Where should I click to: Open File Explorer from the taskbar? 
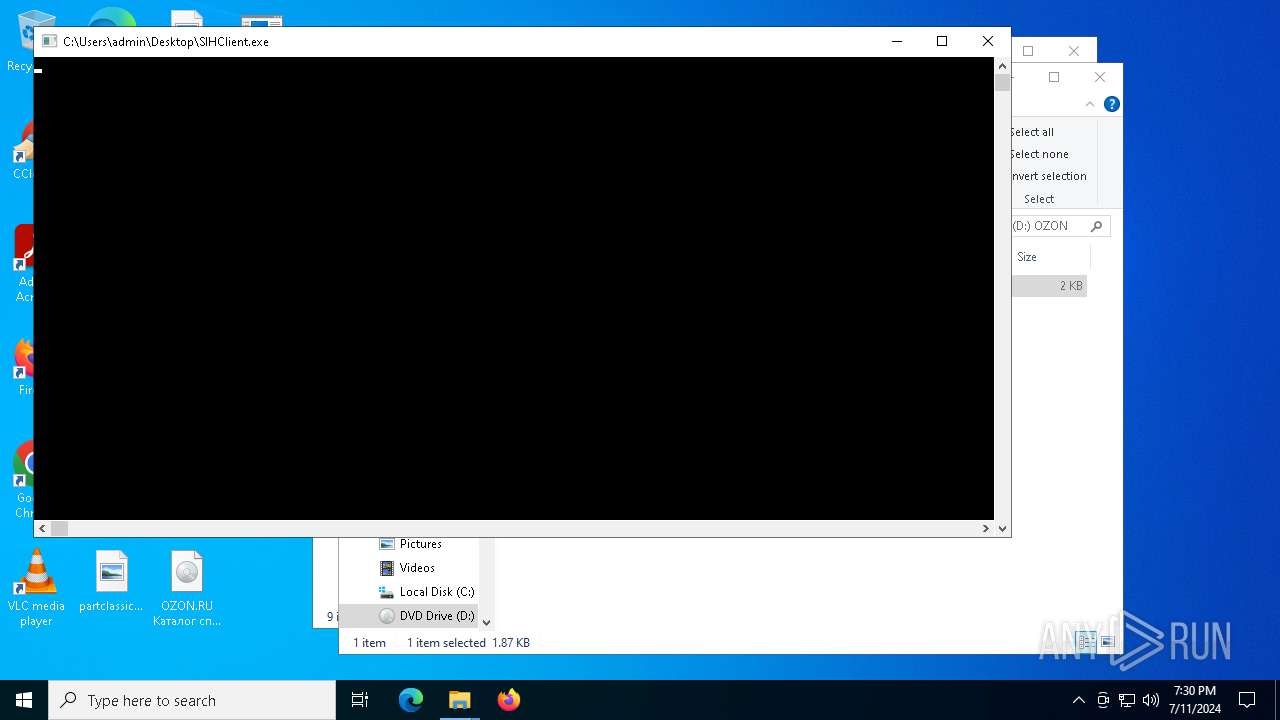pos(459,700)
